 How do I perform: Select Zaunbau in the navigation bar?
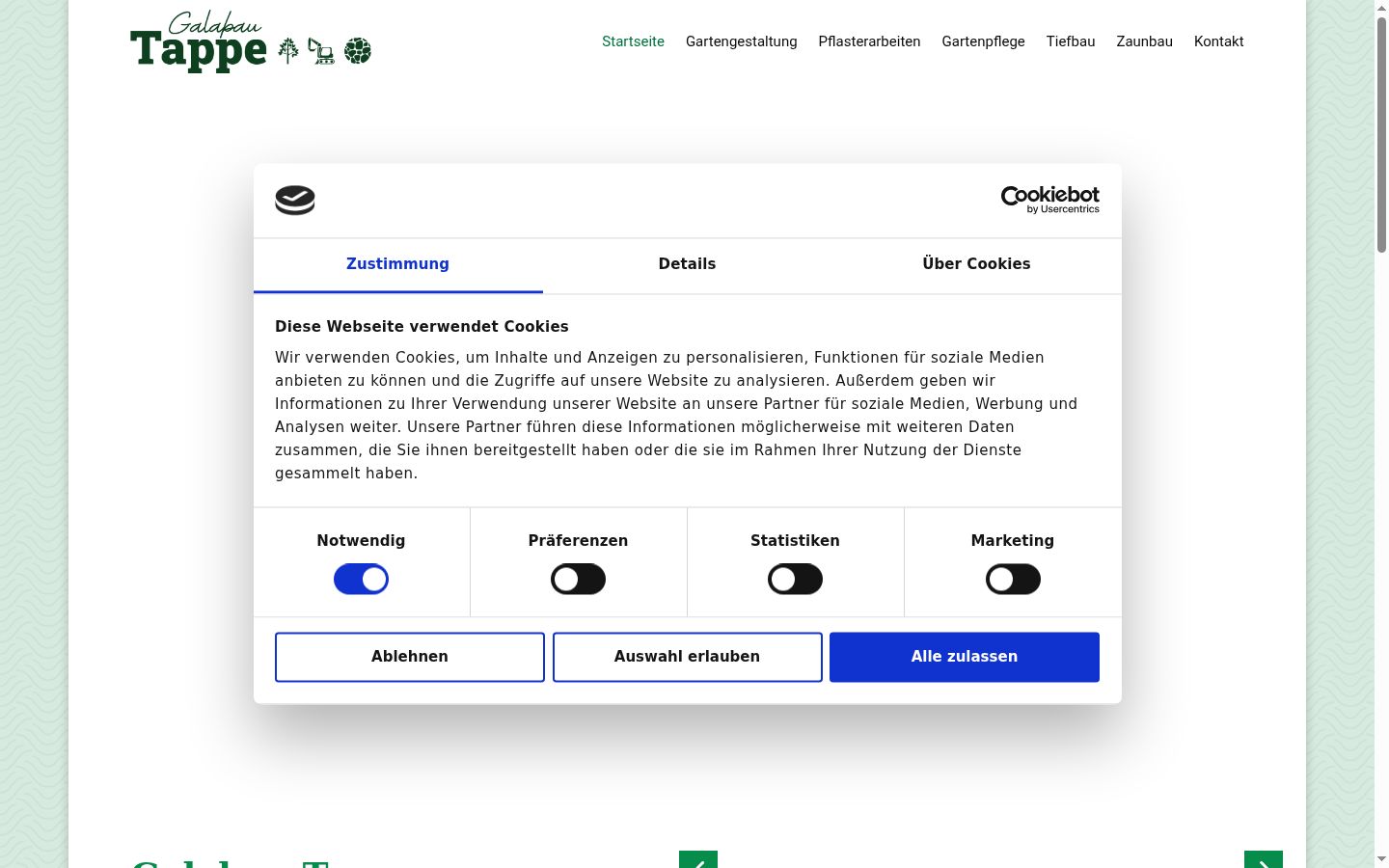[x=1144, y=41]
